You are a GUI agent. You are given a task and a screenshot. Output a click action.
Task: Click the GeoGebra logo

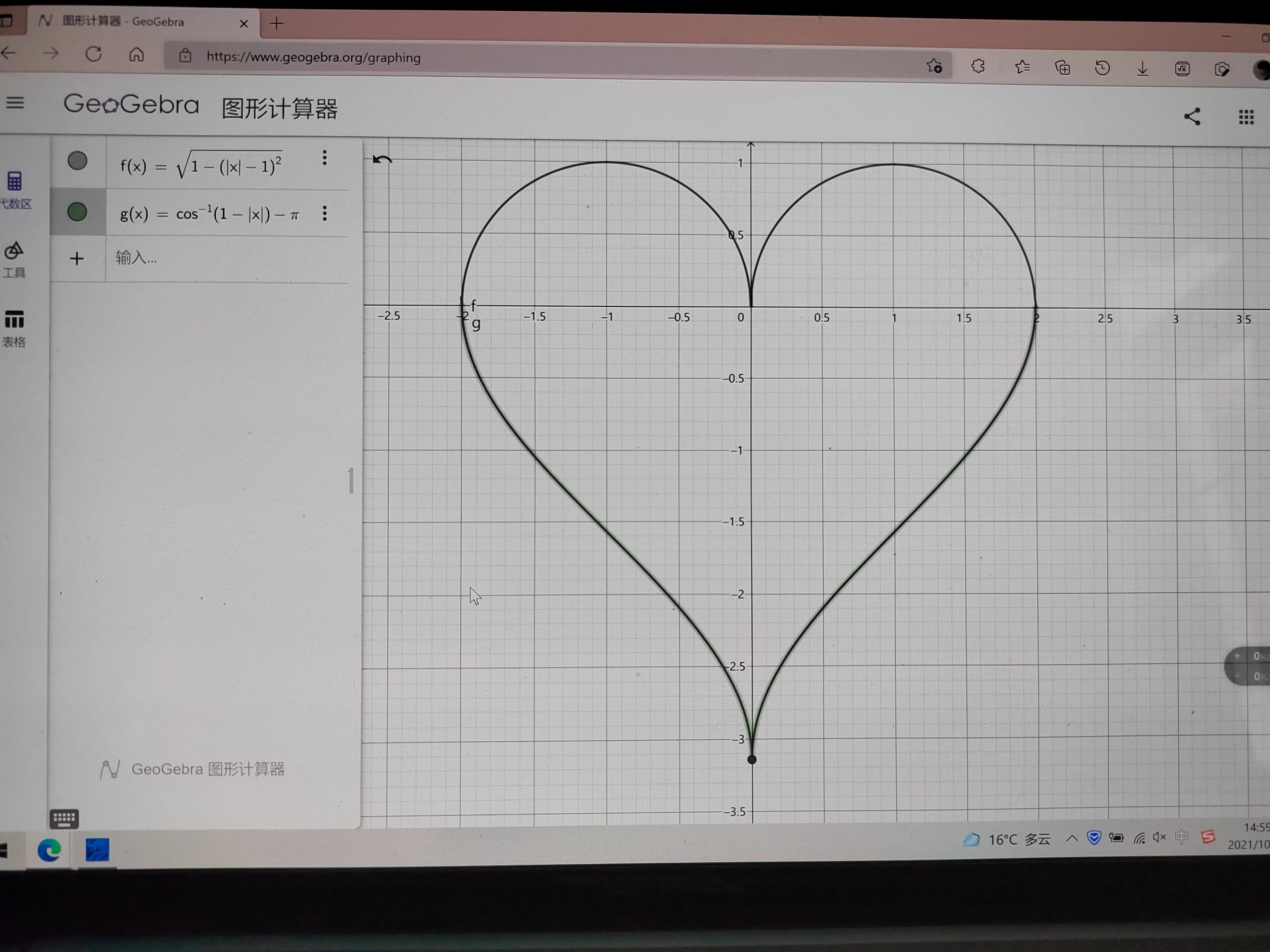tap(131, 104)
